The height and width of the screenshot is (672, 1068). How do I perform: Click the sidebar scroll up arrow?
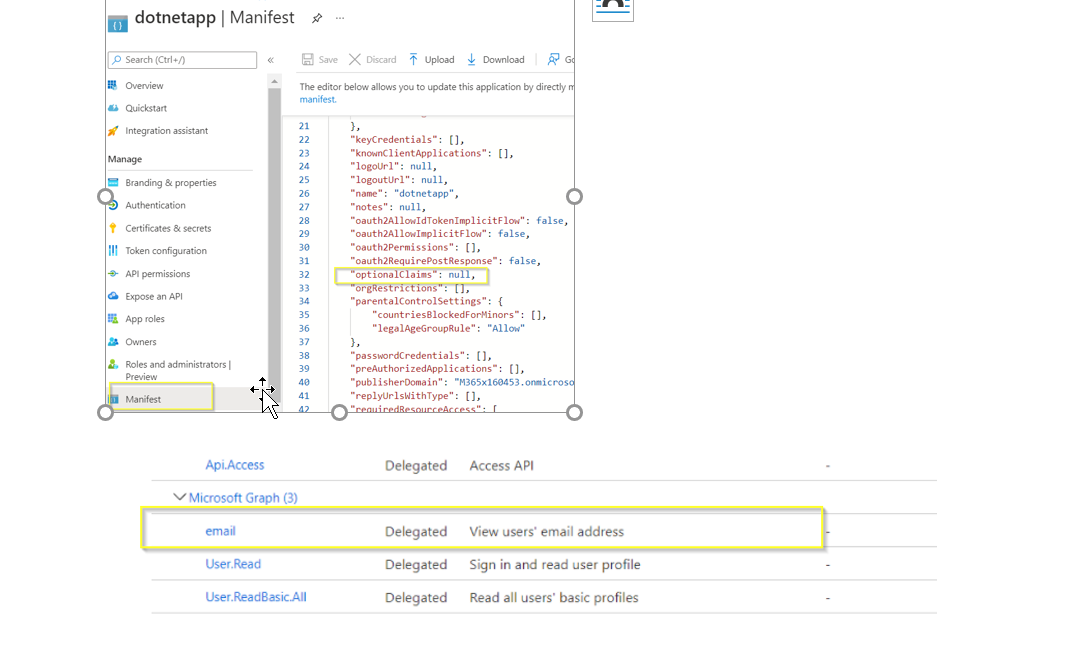(x=274, y=82)
